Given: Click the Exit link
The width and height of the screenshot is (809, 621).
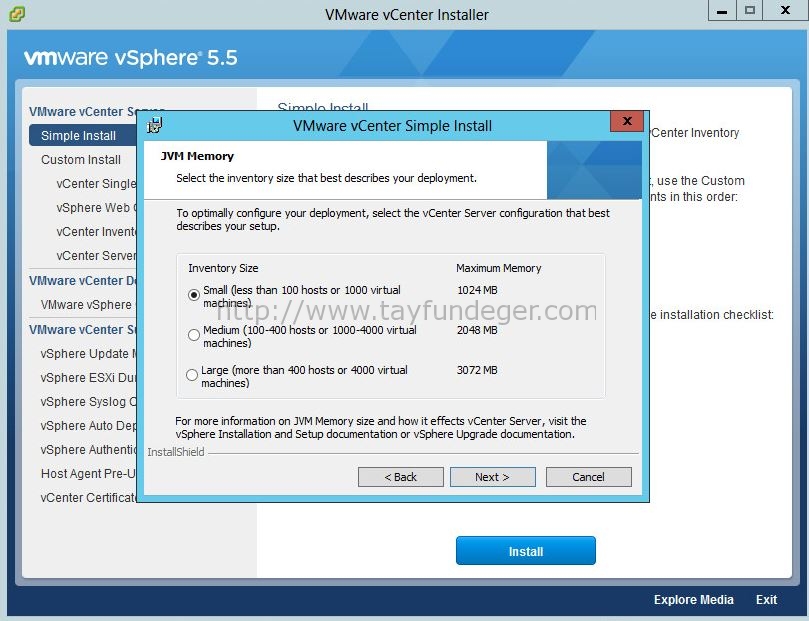Looking at the screenshot, I should coord(766,599).
